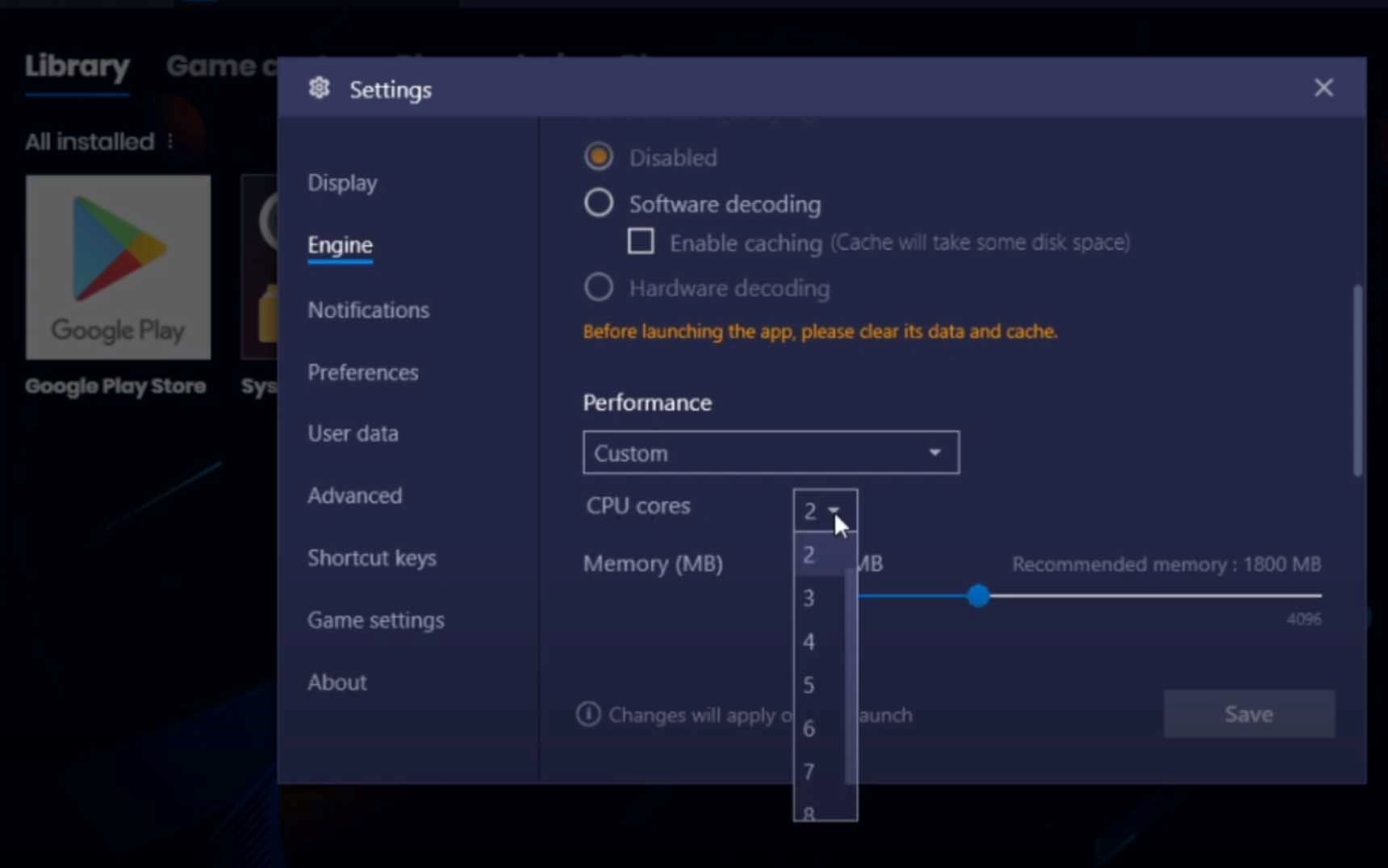1388x868 pixels.
Task: Open the All installed three-dot menu
Action: tap(170, 142)
